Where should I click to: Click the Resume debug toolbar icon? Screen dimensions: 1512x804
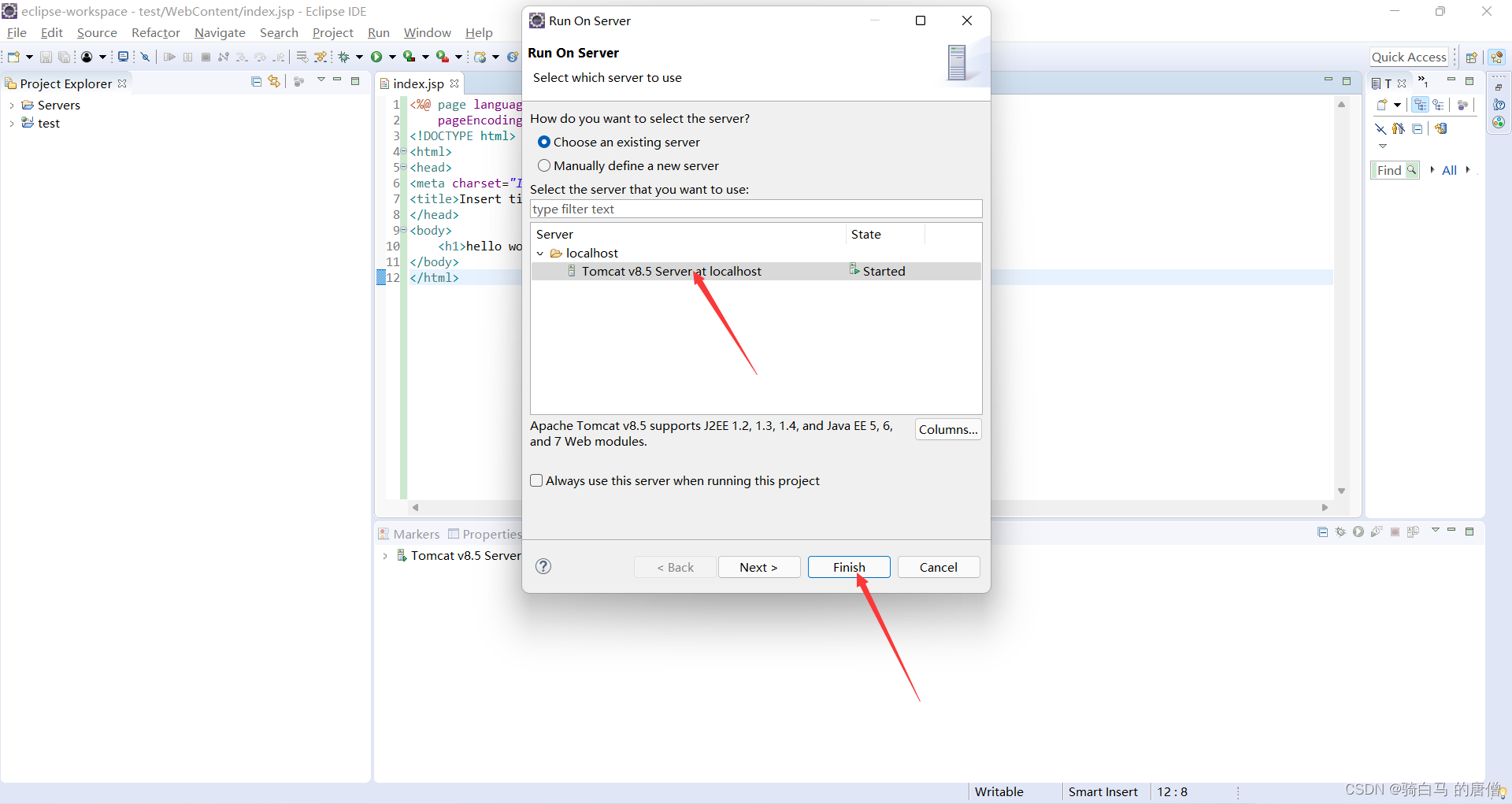tap(169, 57)
